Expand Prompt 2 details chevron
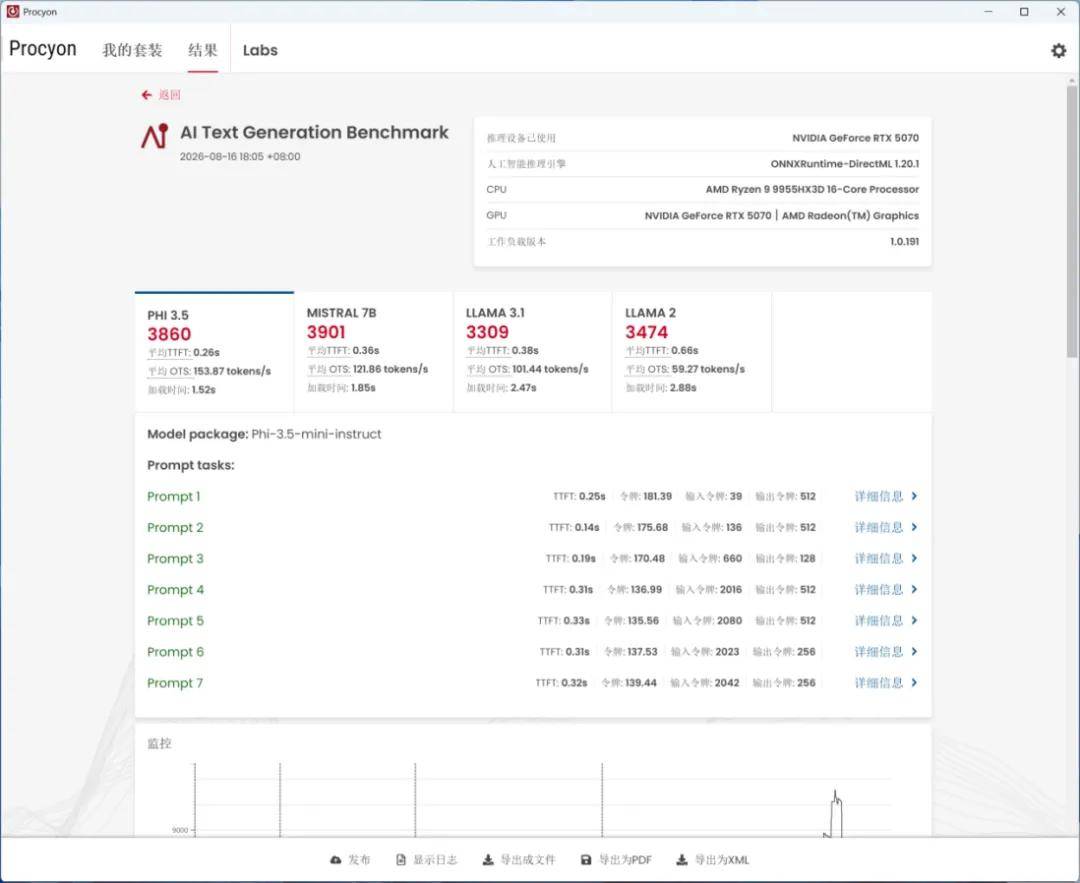Viewport: 1080px width, 883px height. (914, 527)
